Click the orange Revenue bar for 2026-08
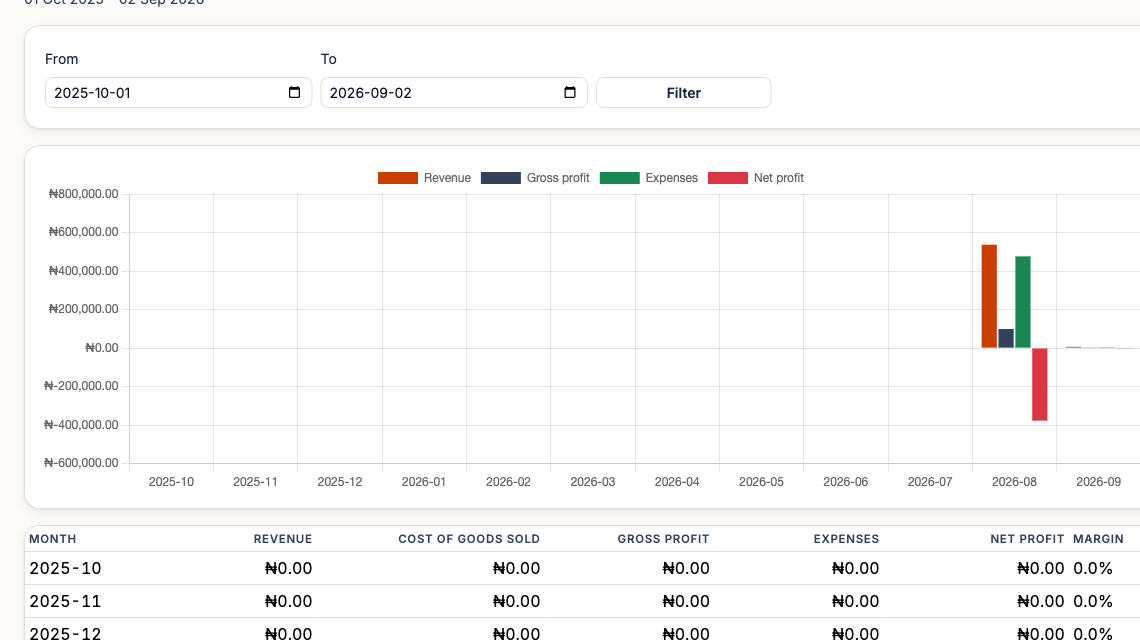1140x640 pixels. coord(989,296)
